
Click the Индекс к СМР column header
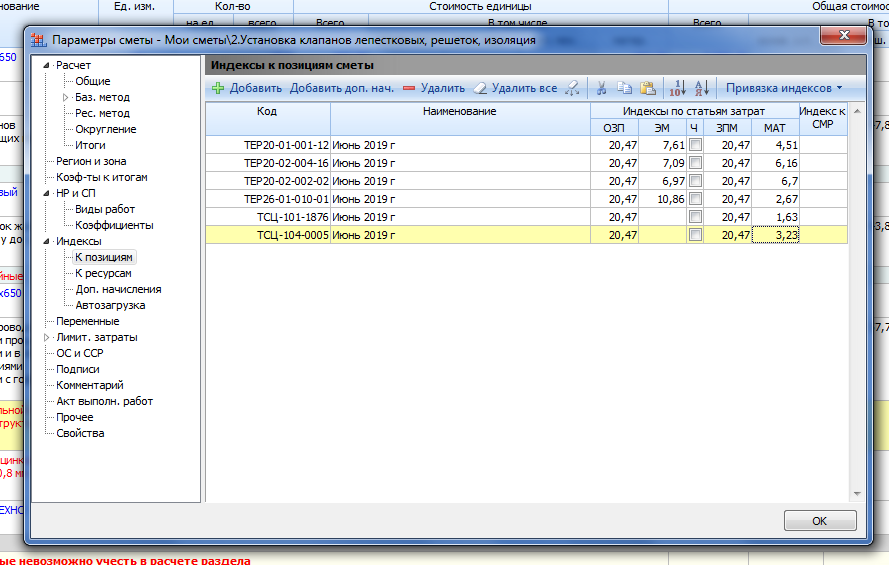[x=823, y=118]
